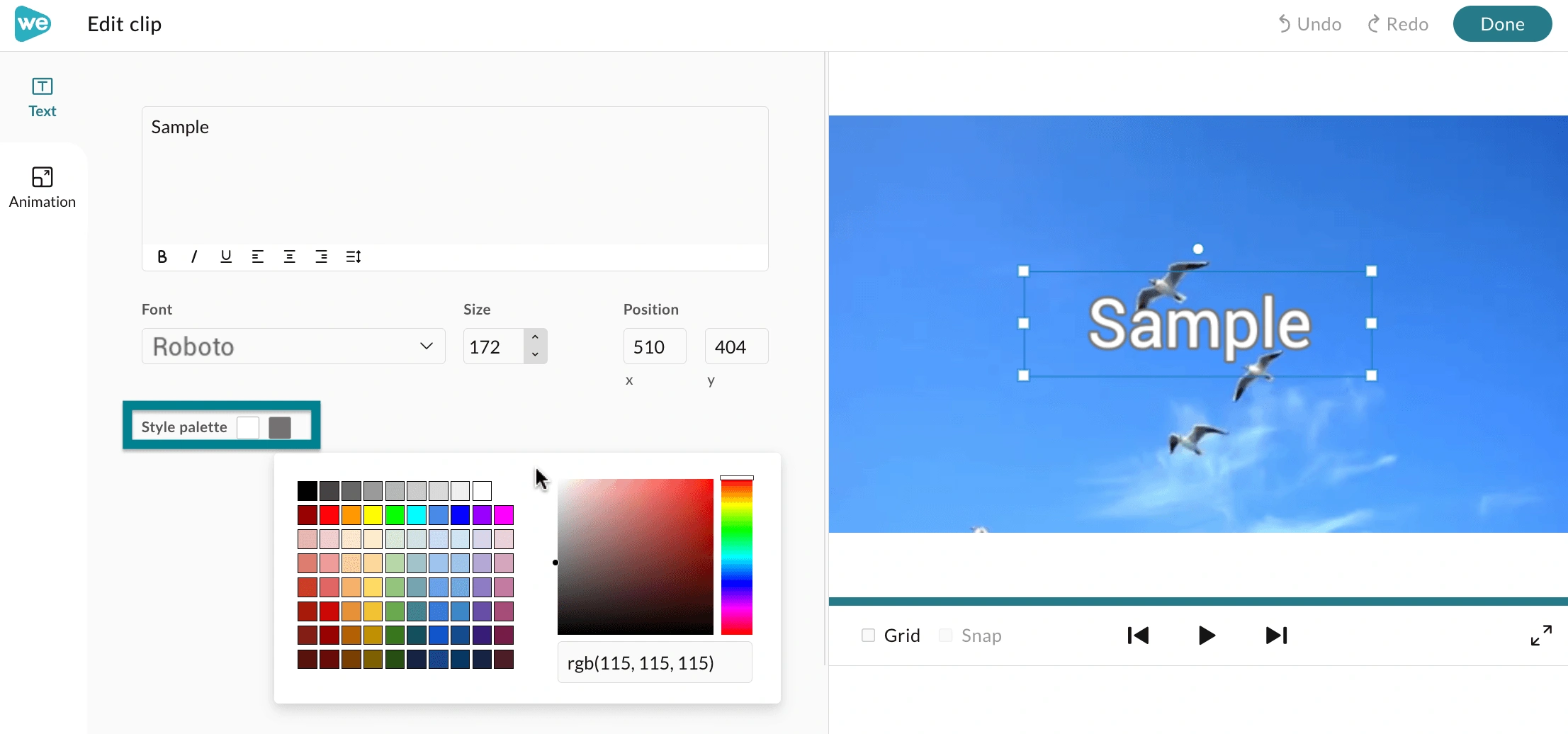Select the black color swatch

pyautogui.click(x=308, y=491)
